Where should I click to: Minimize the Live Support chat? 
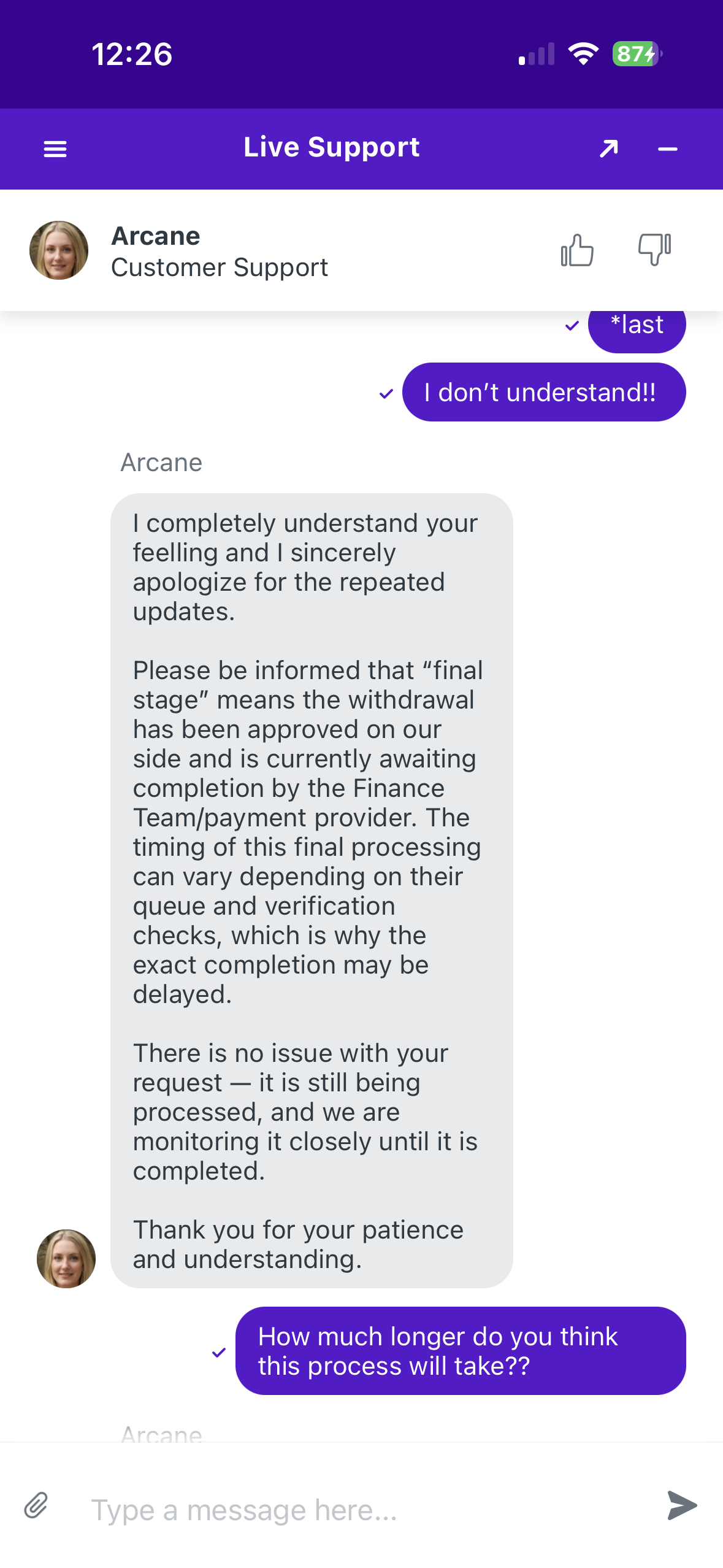[x=667, y=149]
